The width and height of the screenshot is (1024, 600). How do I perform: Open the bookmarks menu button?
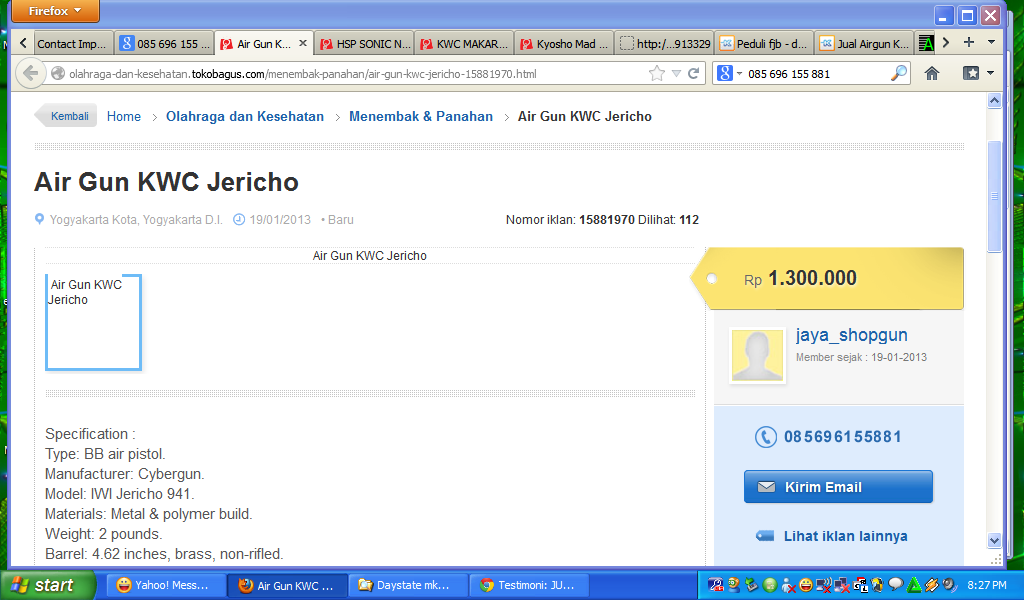pyautogui.click(x=978, y=73)
